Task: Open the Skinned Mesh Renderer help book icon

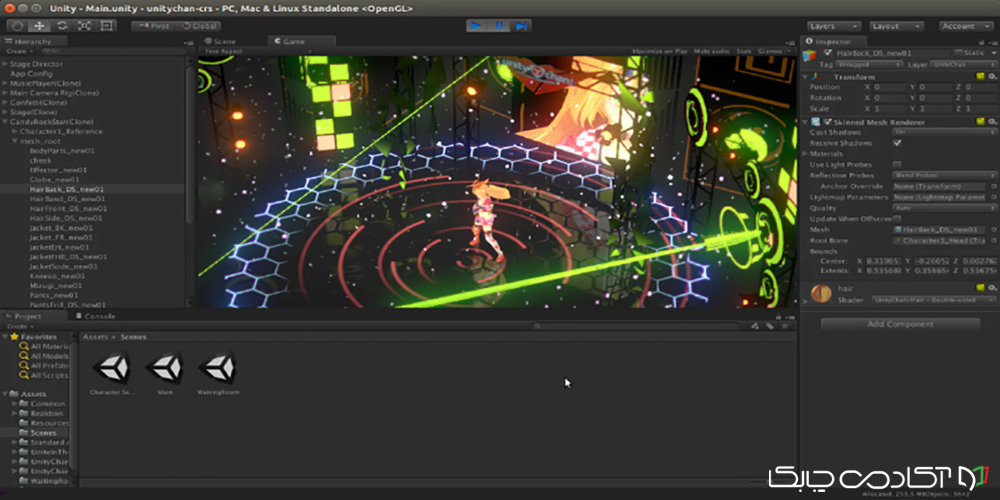Action: tap(981, 122)
